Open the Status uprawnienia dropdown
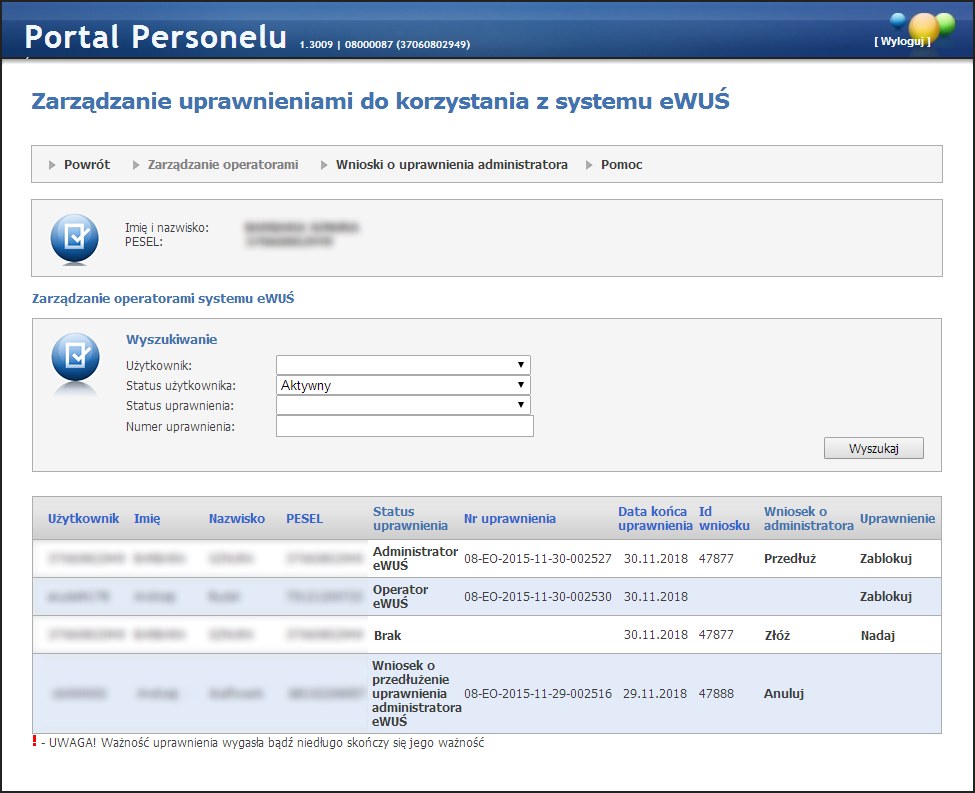This screenshot has height=793, width=975. coord(403,405)
